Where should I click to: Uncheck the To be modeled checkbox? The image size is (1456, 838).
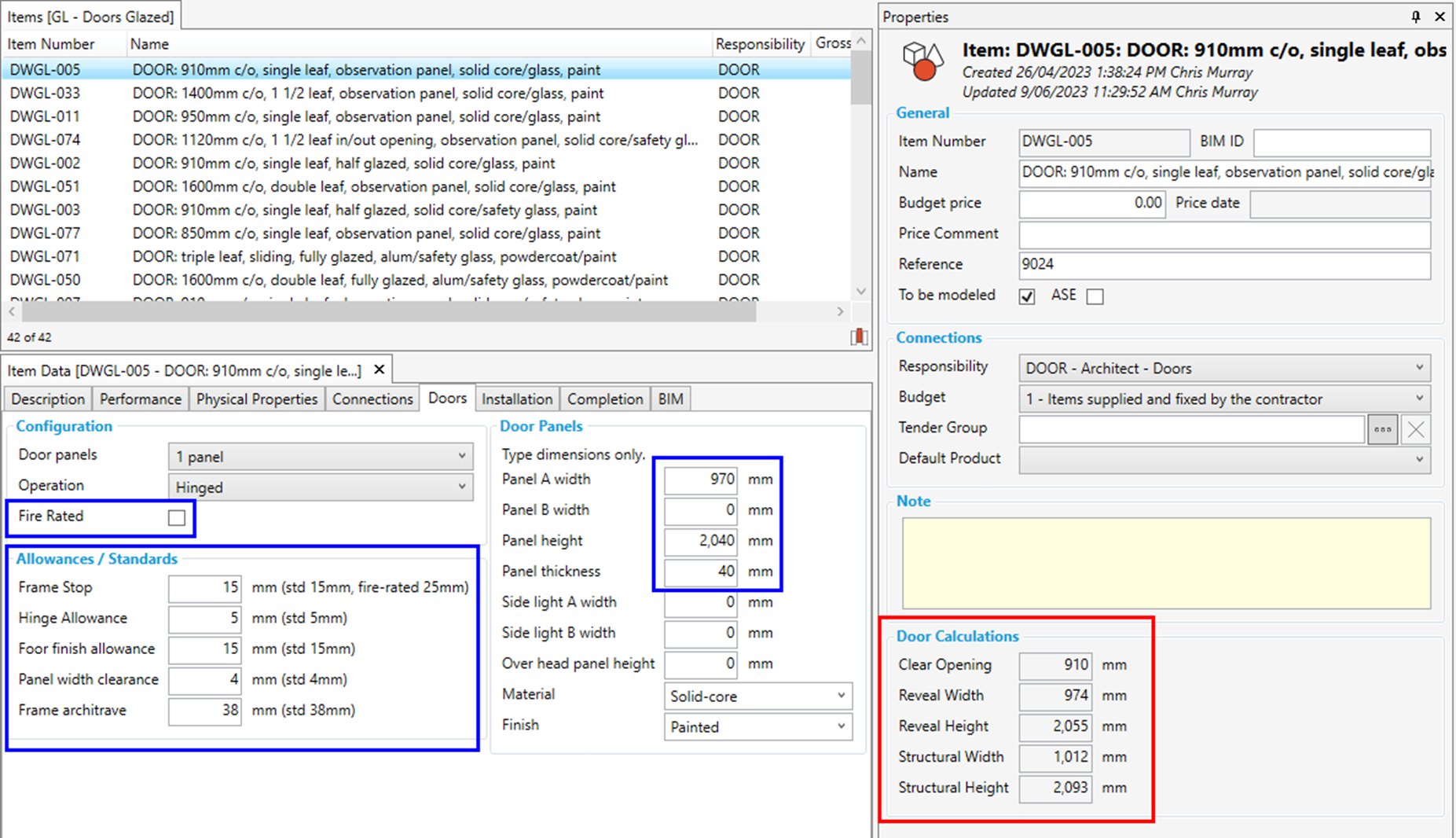(1026, 296)
